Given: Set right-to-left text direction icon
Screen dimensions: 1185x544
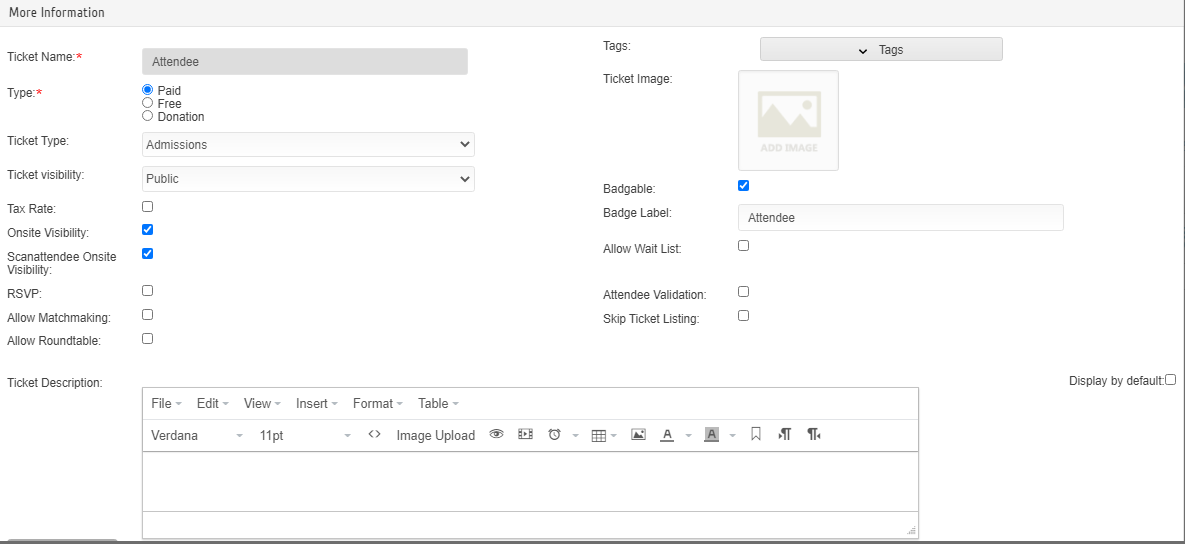Looking at the screenshot, I should 814,434.
